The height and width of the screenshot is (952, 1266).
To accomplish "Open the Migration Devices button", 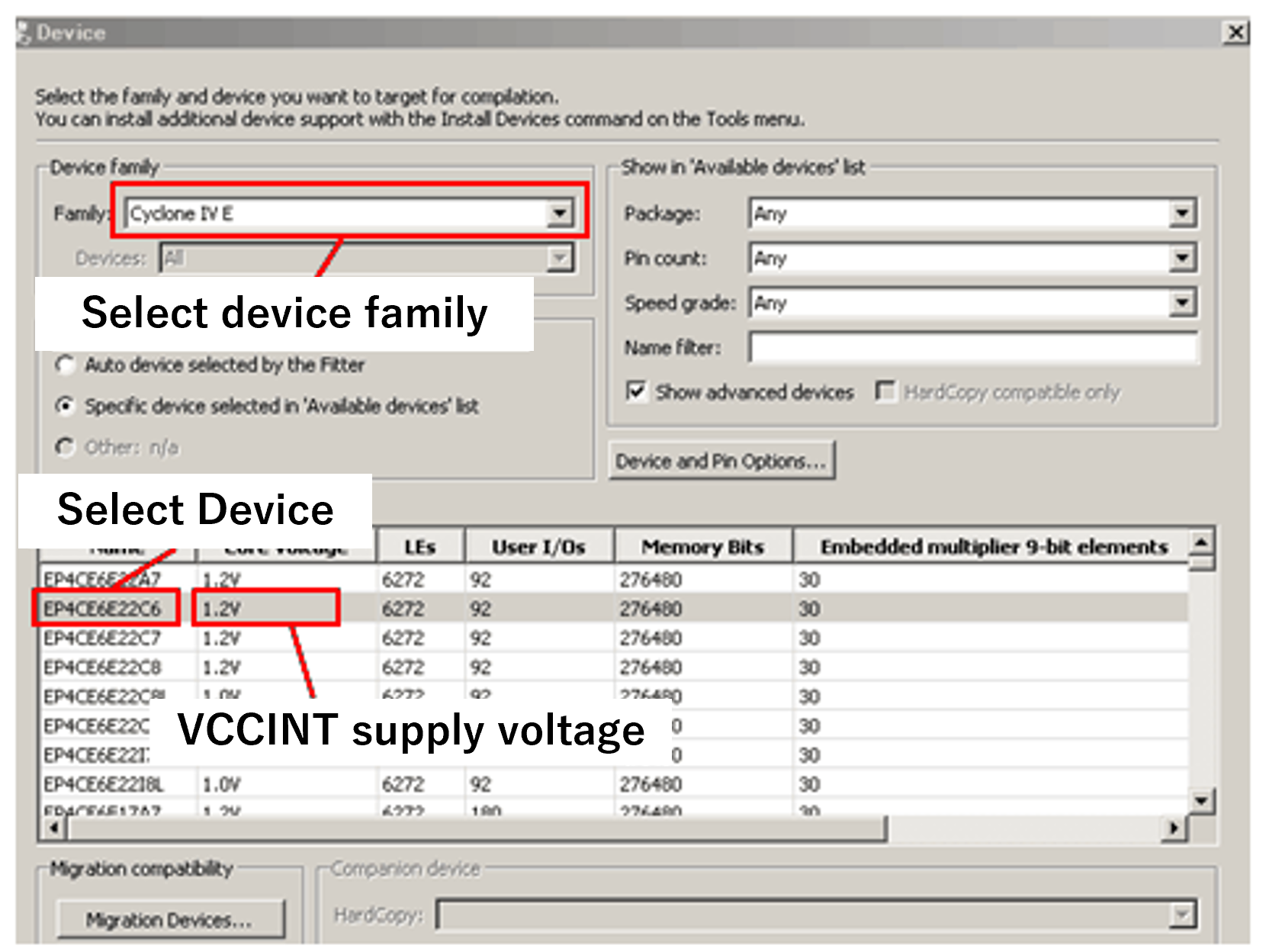I will pos(171,920).
